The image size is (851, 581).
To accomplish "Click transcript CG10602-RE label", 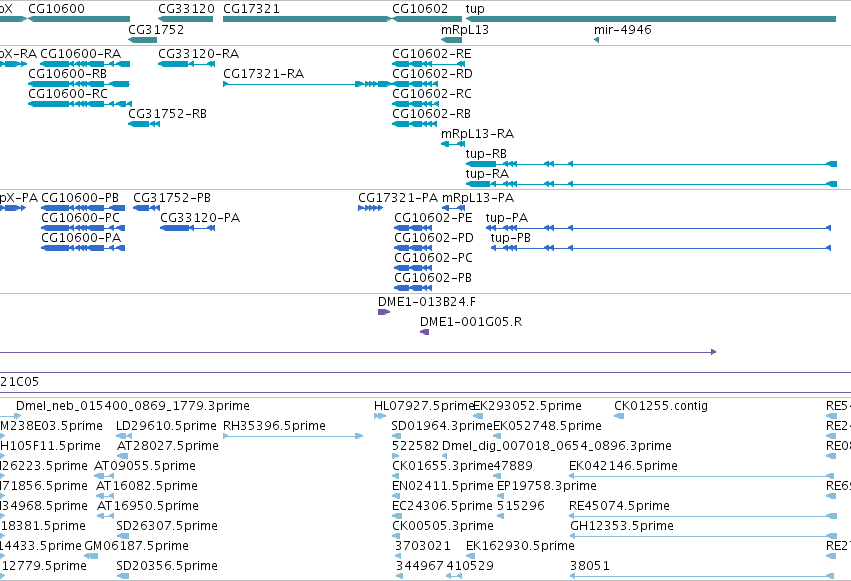I will click(x=432, y=53).
